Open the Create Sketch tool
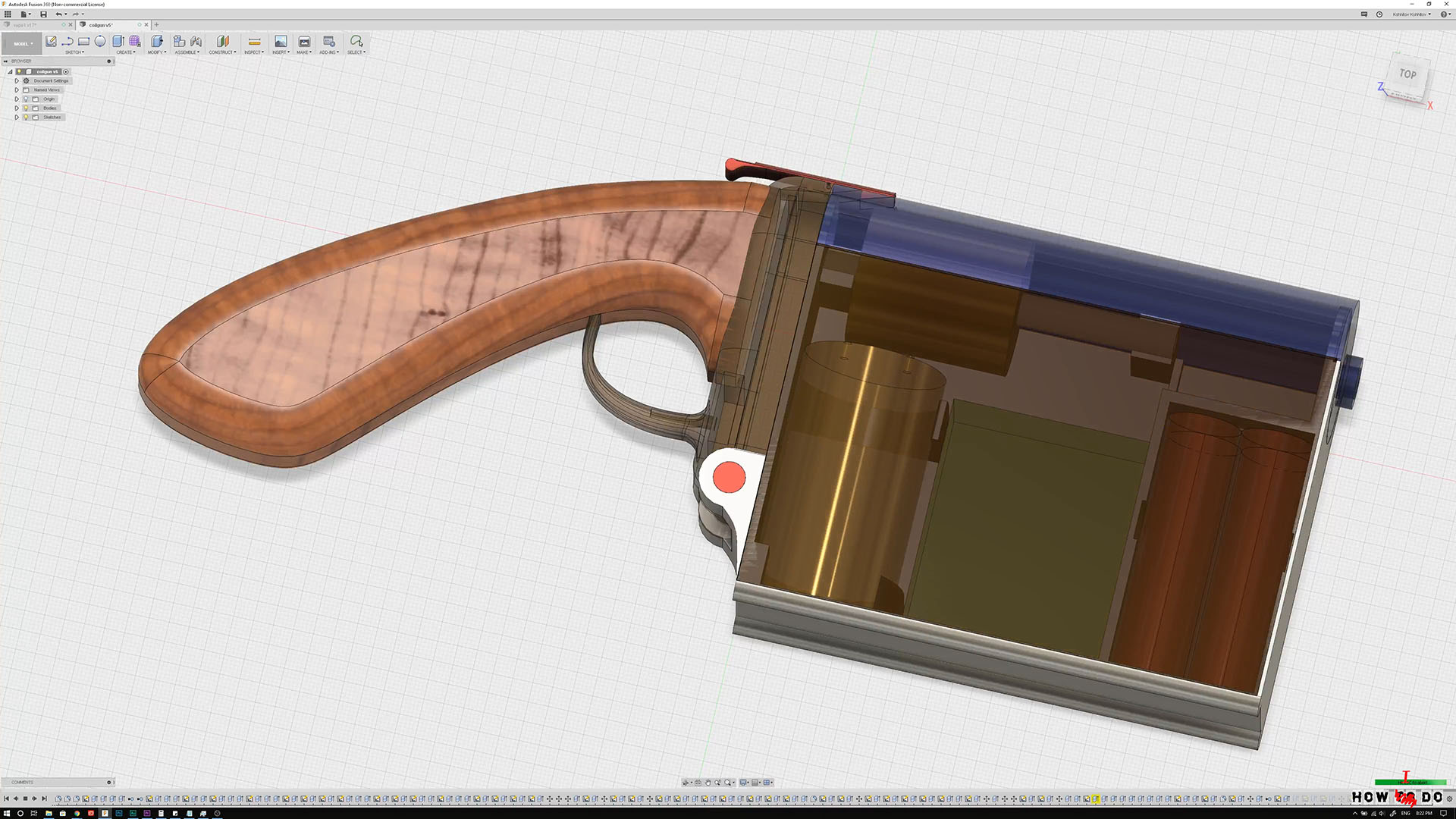This screenshot has width=1456, height=819. (50, 42)
